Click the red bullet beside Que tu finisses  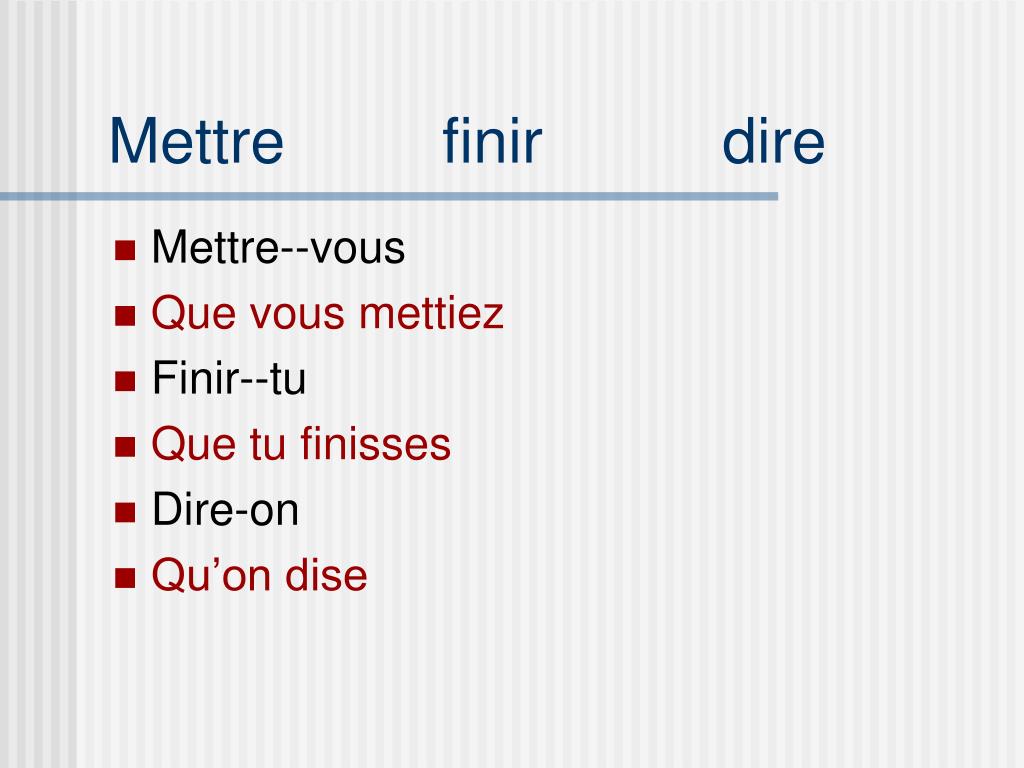click(x=125, y=447)
